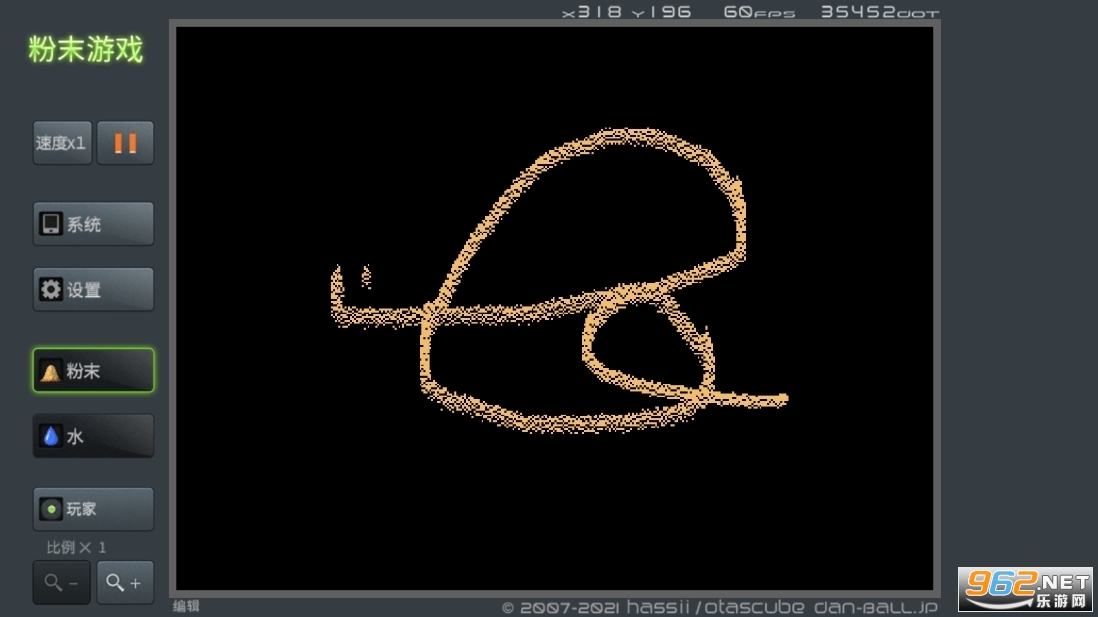Click the 编辑 label below the canvas

coord(186,606)
